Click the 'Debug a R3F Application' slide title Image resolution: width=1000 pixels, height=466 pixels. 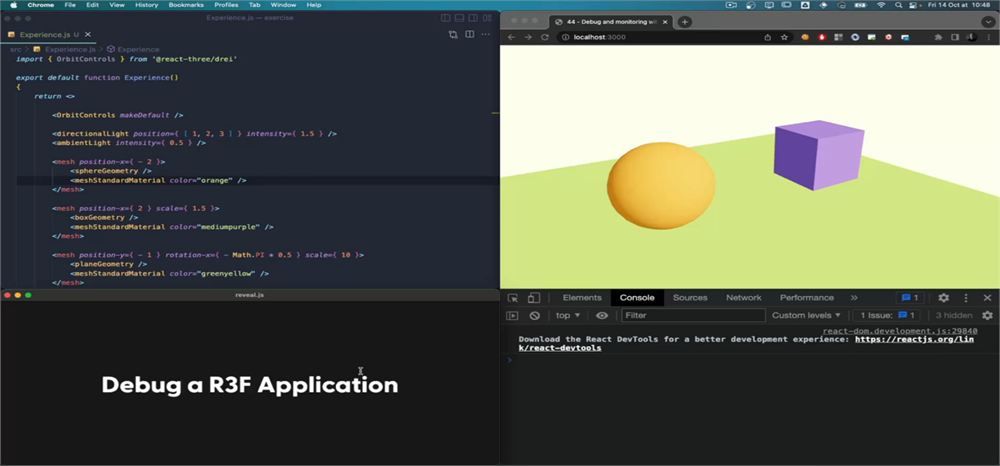point(250,385)
